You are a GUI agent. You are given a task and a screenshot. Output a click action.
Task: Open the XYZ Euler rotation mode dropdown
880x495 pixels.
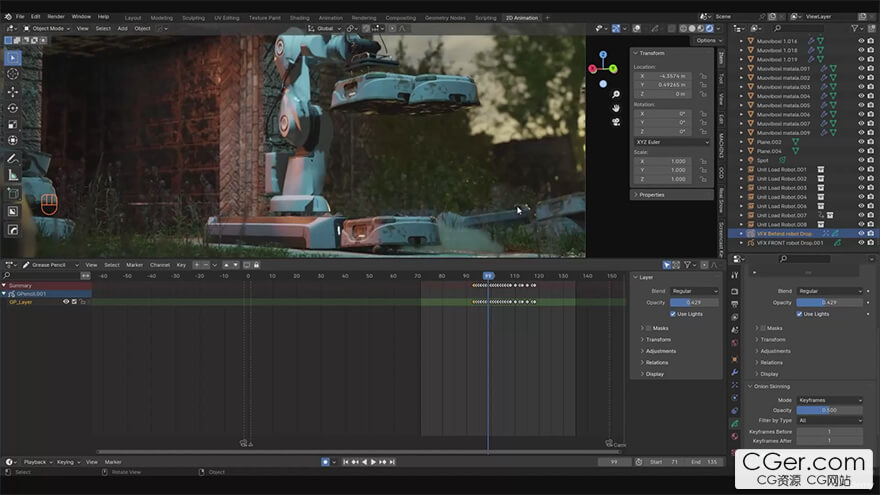point(672,143)
